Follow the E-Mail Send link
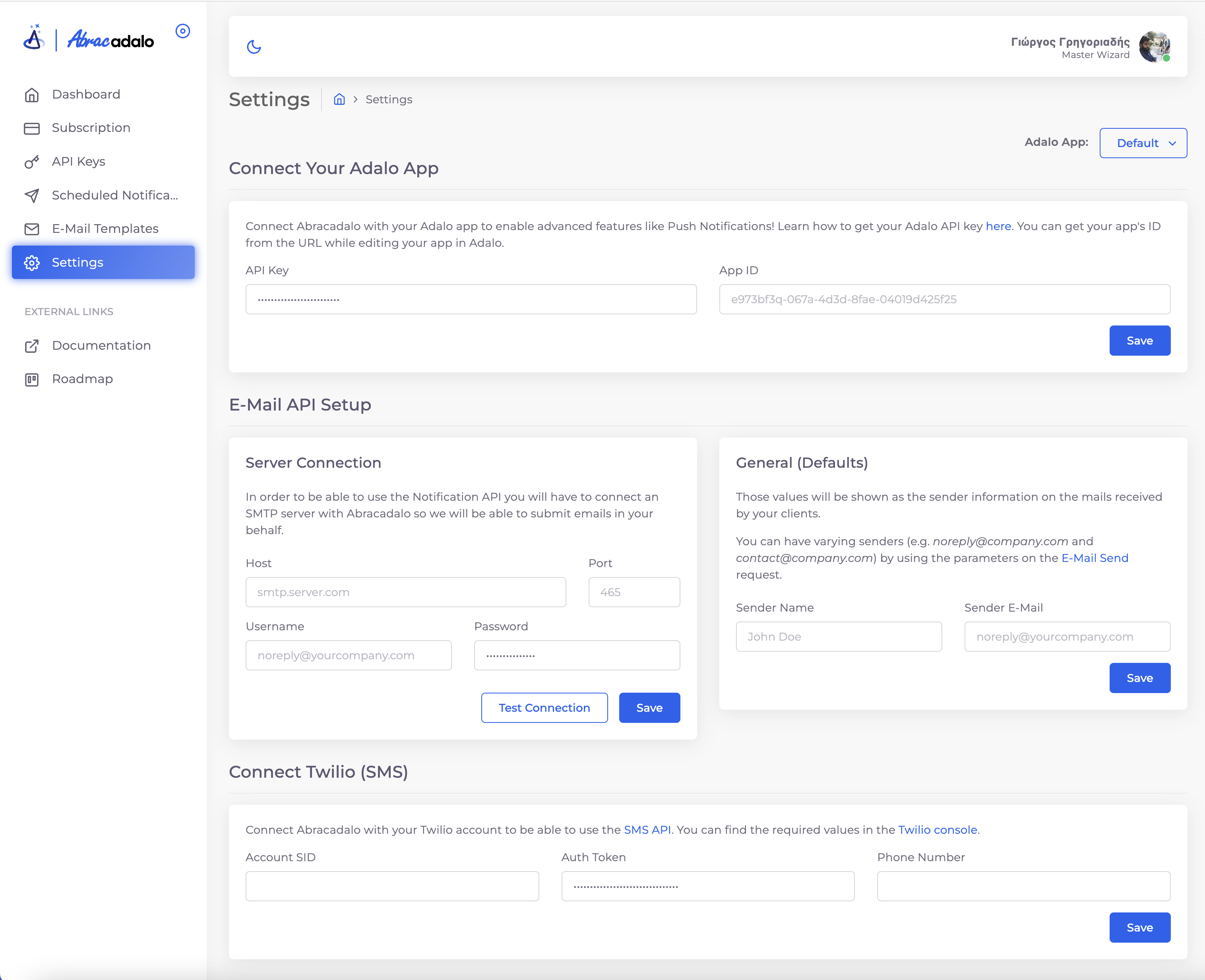 click(1095, 558)
